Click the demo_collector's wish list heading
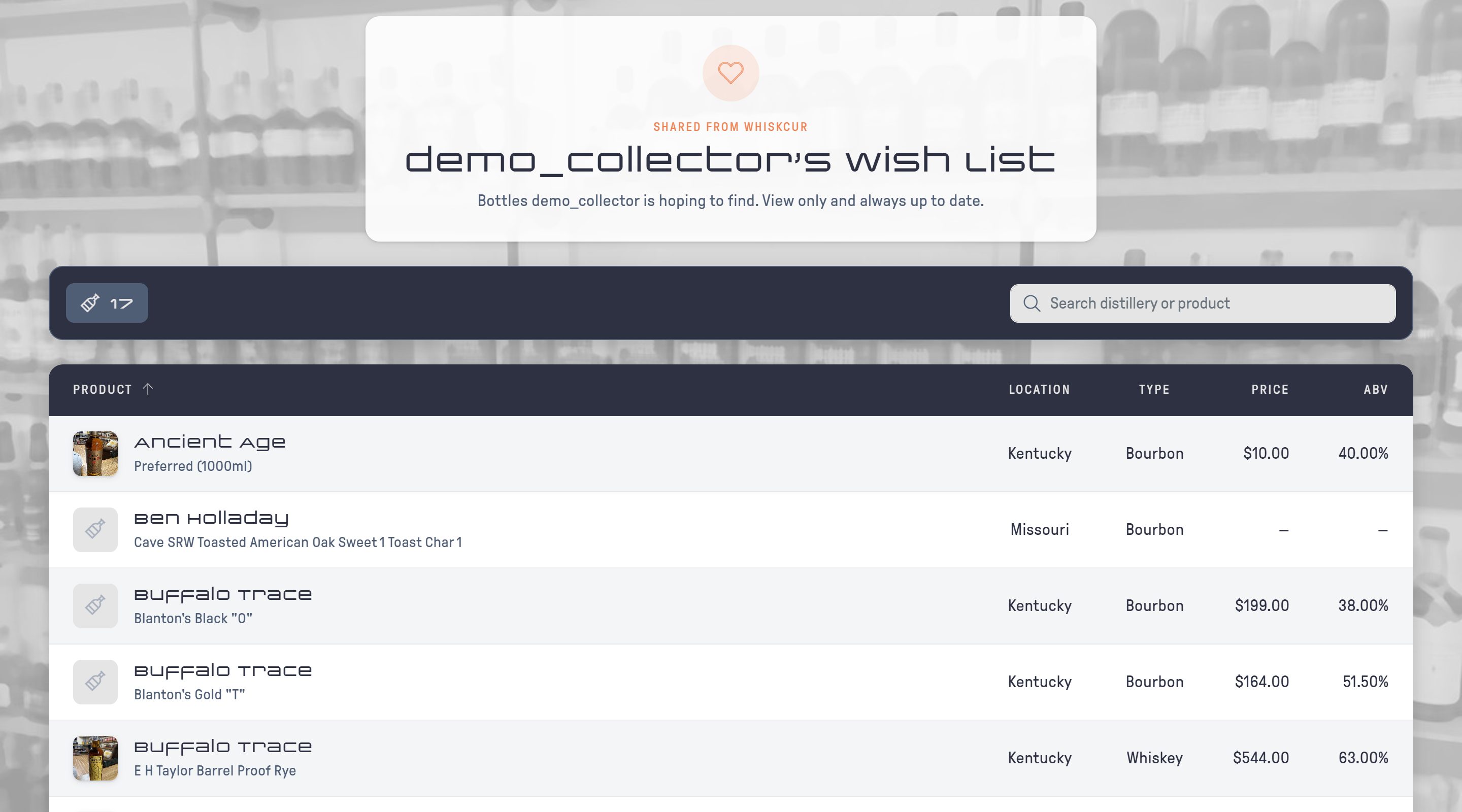Image resolution: width=1462 pixels, height=812 pixels. point(730,159)
